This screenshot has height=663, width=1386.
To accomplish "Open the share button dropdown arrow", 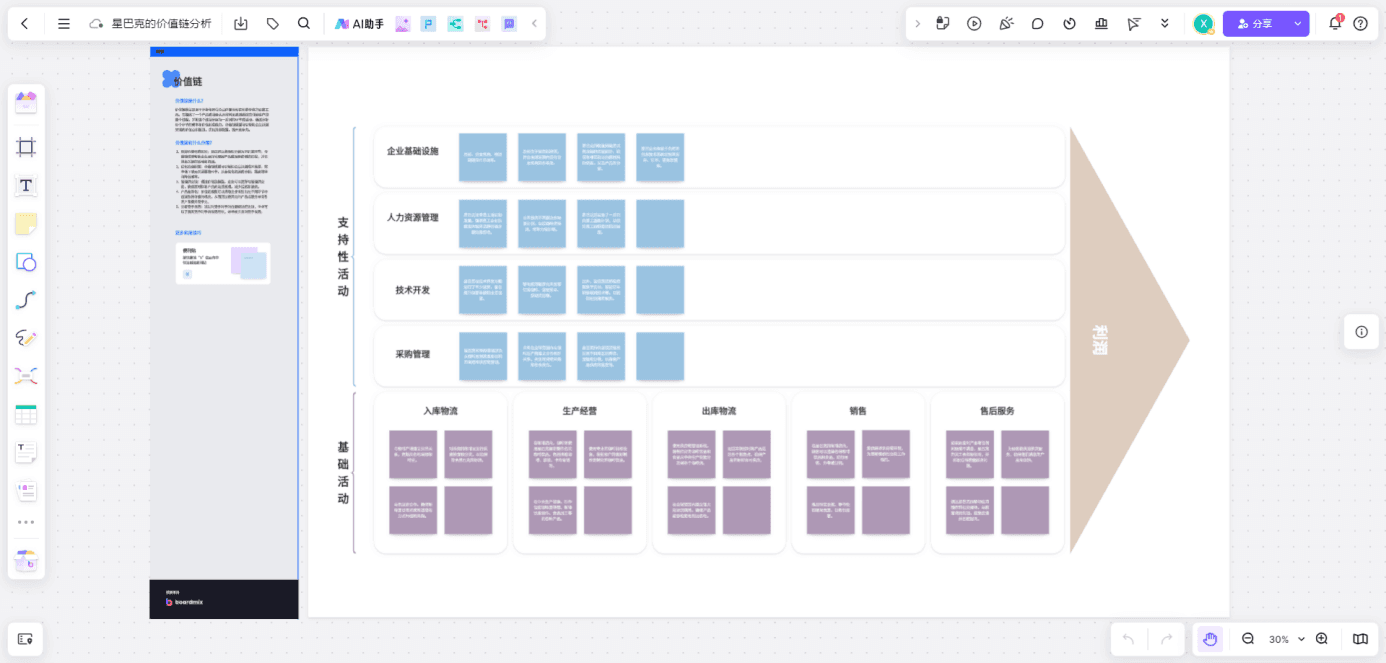I will point(1299,24).
